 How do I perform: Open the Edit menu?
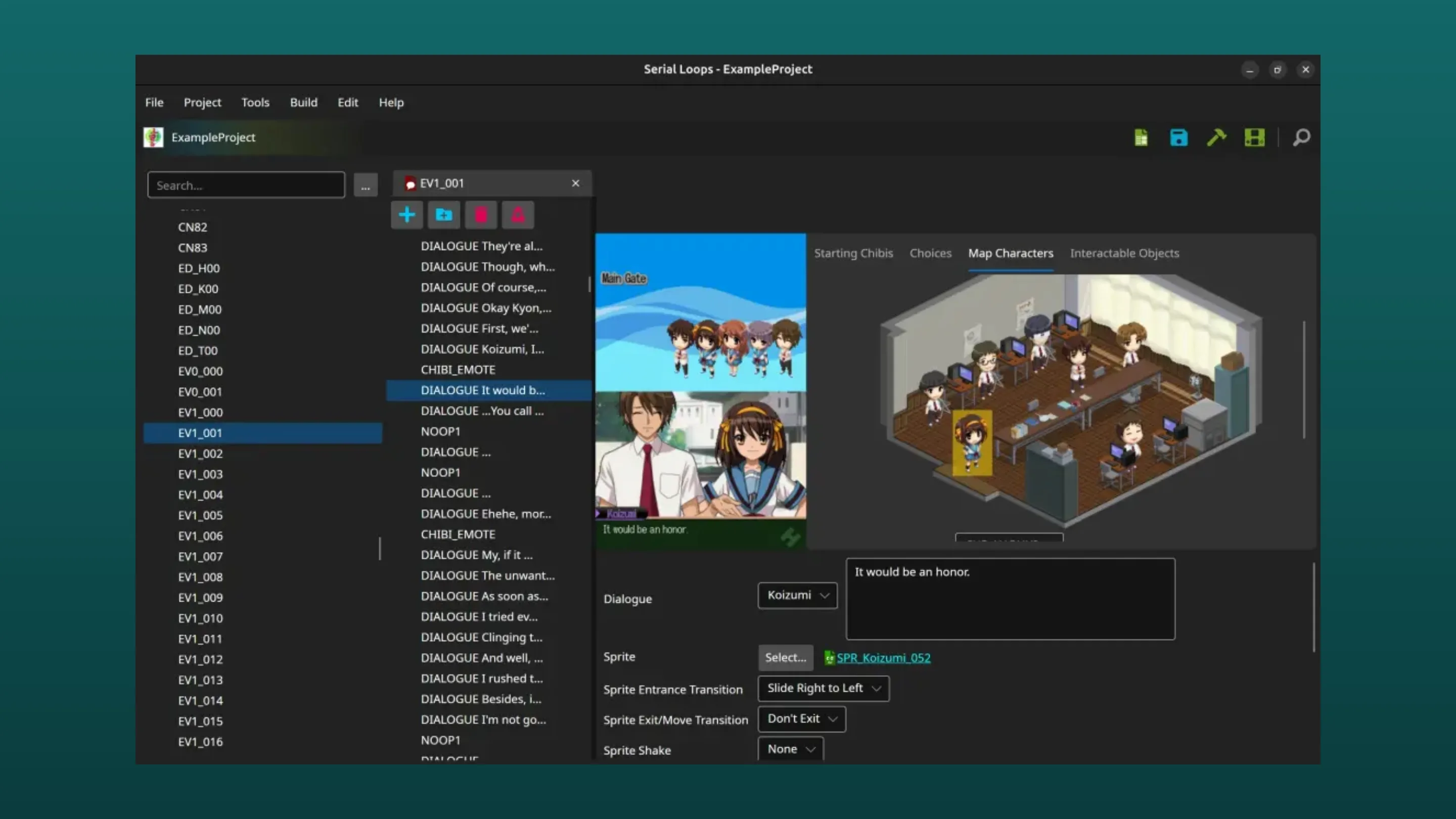[348, 102]
